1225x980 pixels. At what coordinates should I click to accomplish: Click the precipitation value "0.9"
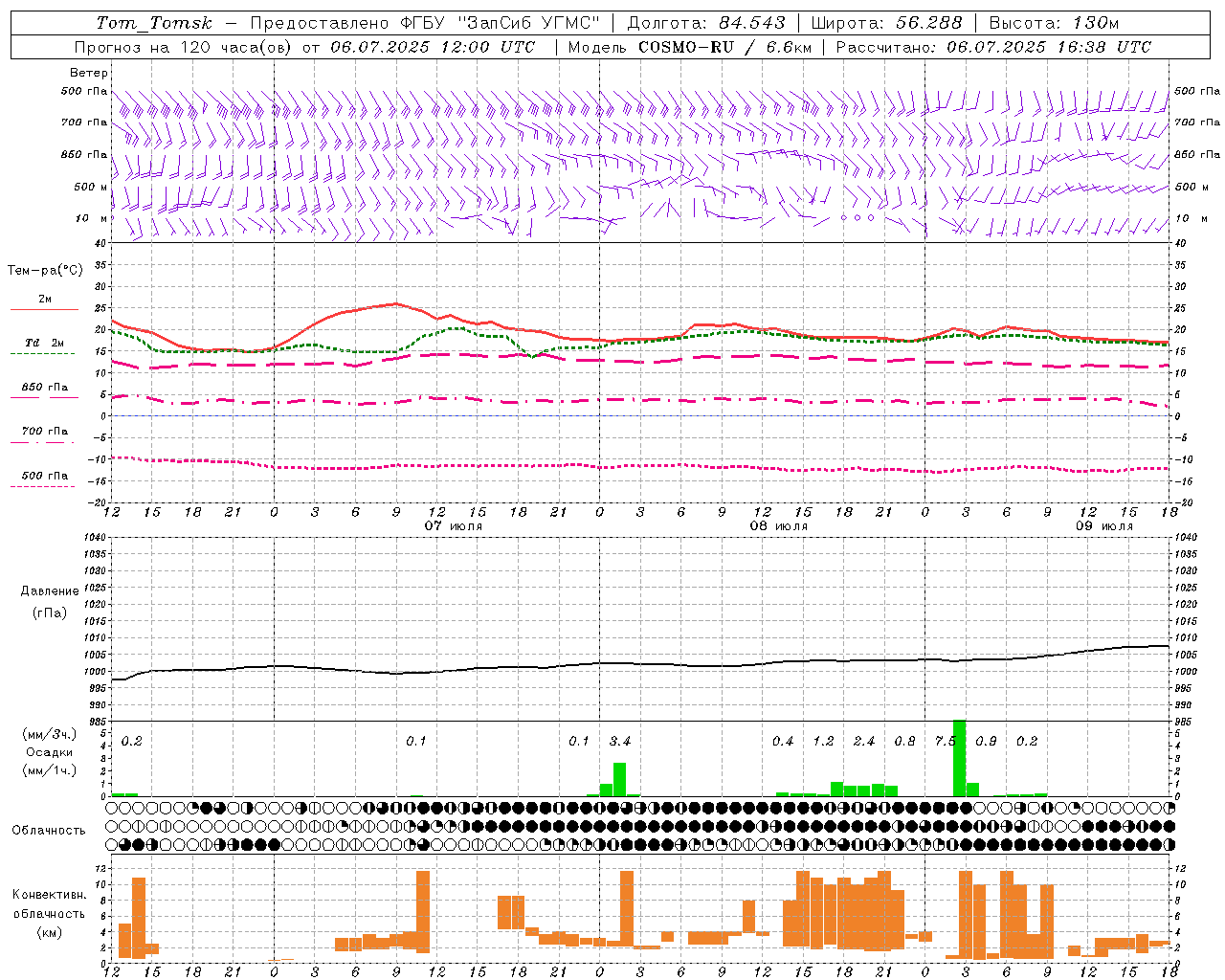(986, 742)
